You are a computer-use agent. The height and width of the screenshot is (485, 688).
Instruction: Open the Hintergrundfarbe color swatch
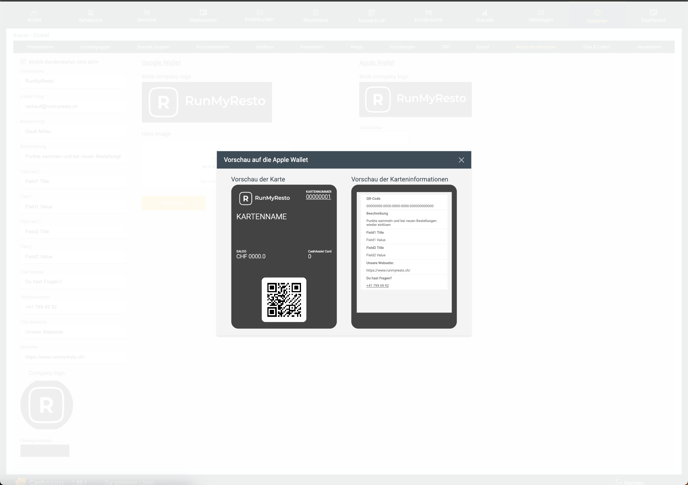click(x=45, y=450)
